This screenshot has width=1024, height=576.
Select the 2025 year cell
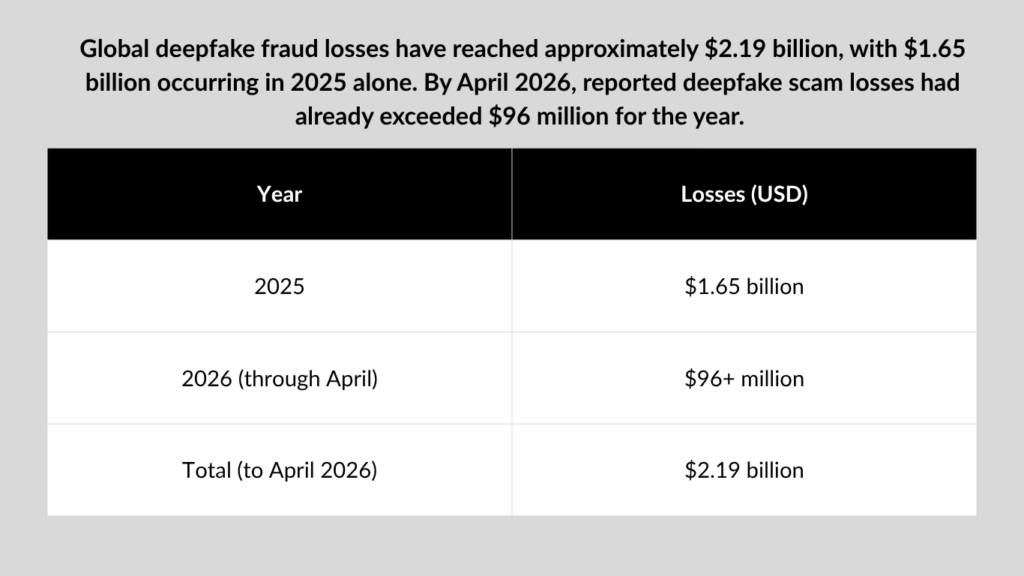pyautogui.click(x=280, y=286)
